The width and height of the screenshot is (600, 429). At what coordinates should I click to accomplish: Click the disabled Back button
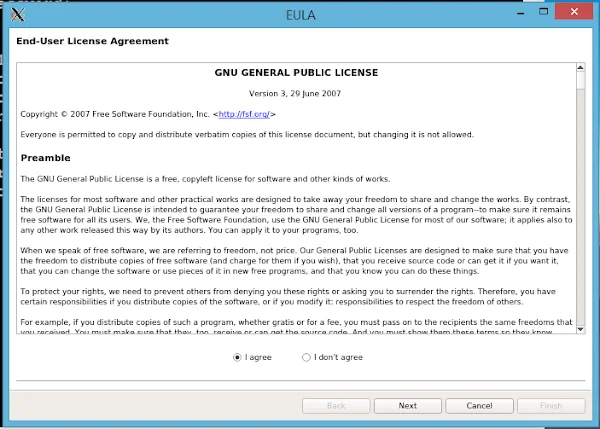tap(336, 406)
